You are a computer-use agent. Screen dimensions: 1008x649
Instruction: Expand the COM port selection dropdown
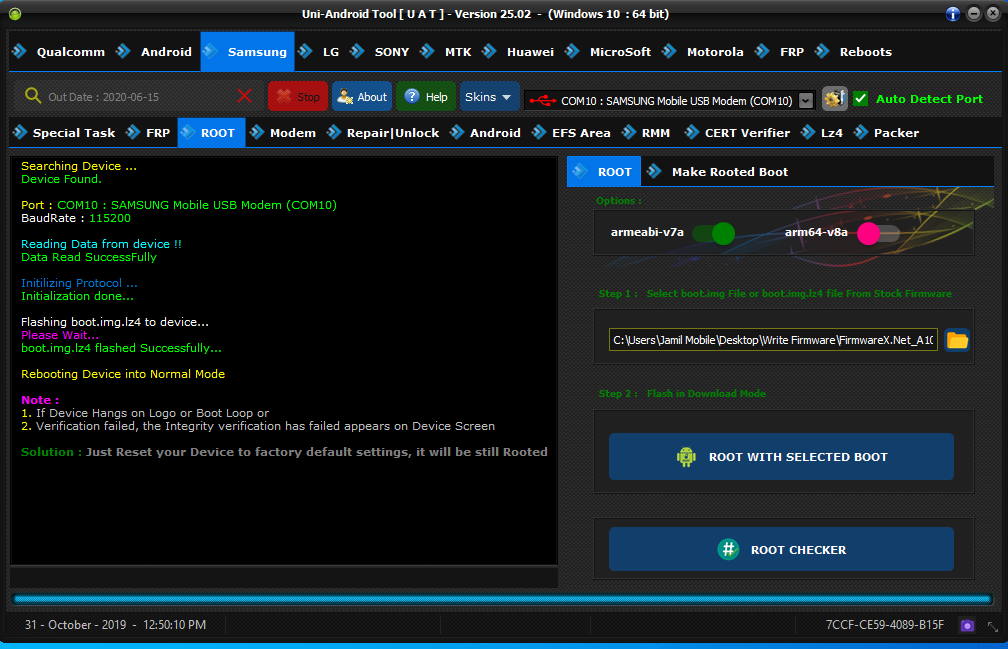(806, 101)
